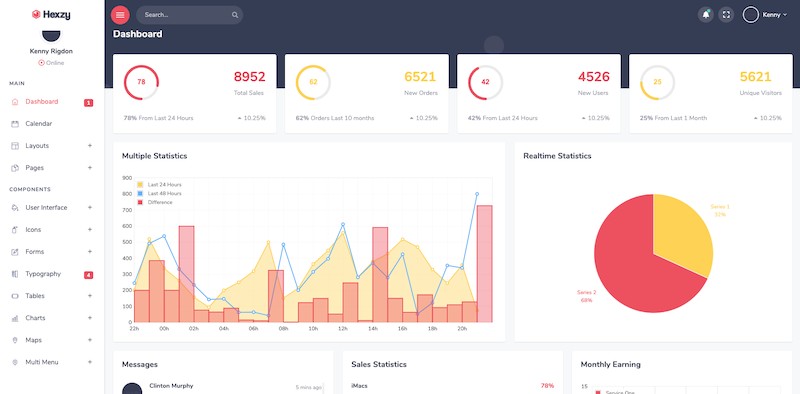Image resolution: width=800 pixels, height=394 pixels.
Task: Expand the Multi Menu submenu plus
Action: pos(90,362)
